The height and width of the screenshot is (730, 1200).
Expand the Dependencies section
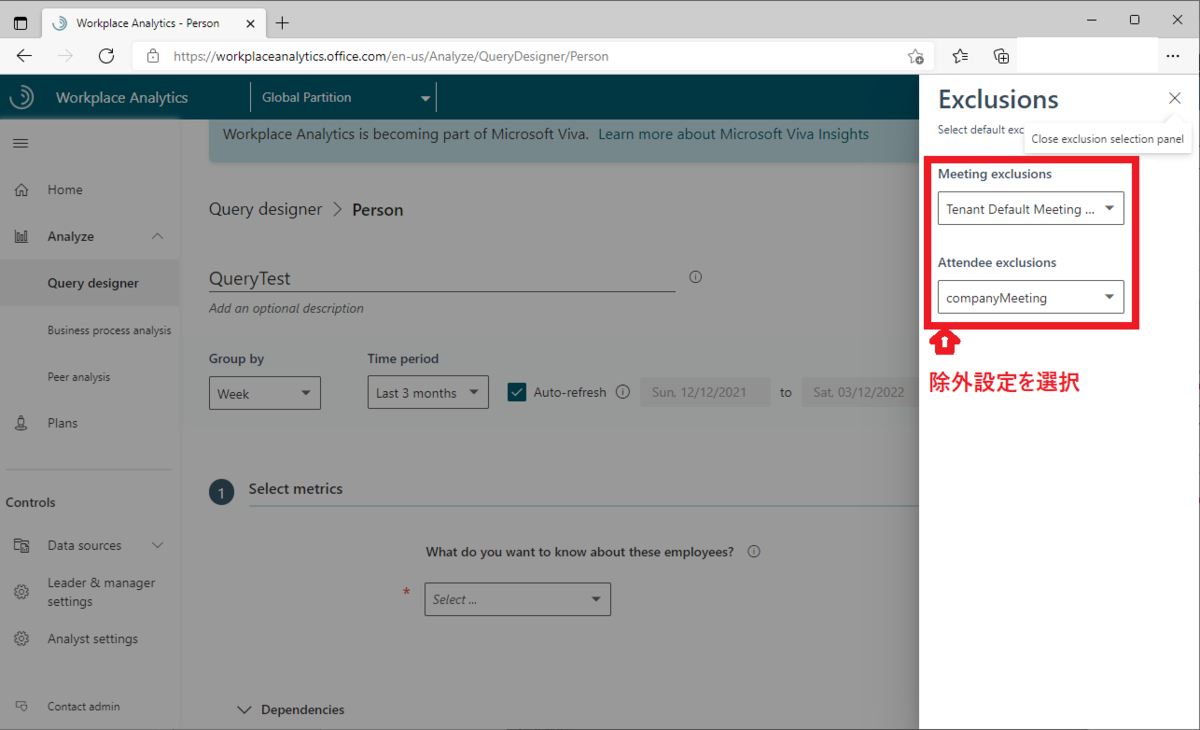click(x=290, y=709)
